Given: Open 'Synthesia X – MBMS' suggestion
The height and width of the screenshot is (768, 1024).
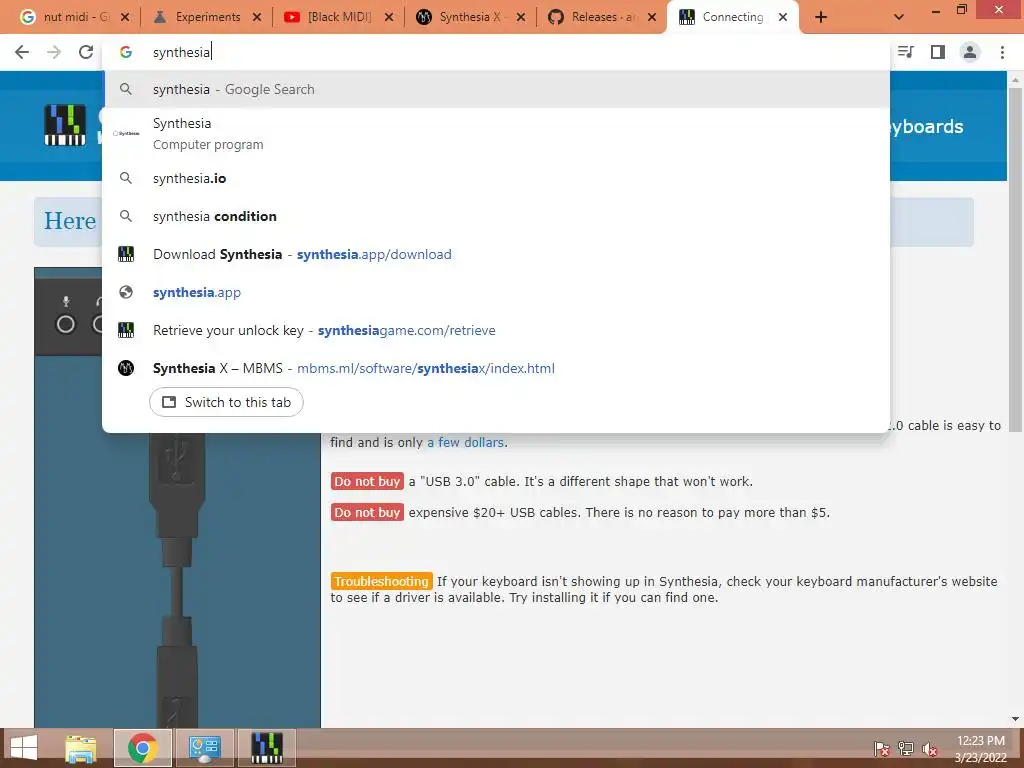Looking at the screenshot, I should point(496,368).
